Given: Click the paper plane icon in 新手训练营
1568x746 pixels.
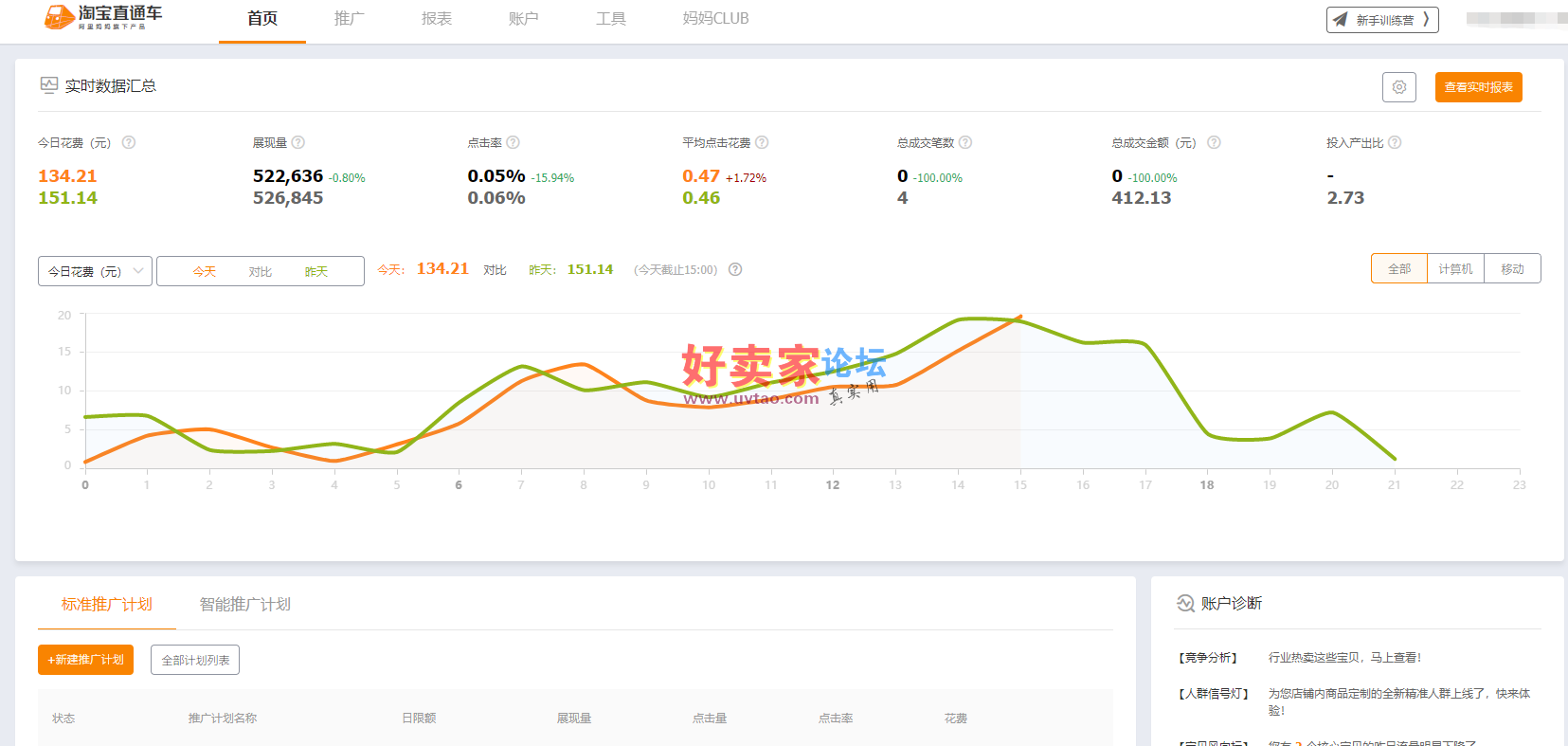Looking at the screenshot, I should pos(1340,19).
